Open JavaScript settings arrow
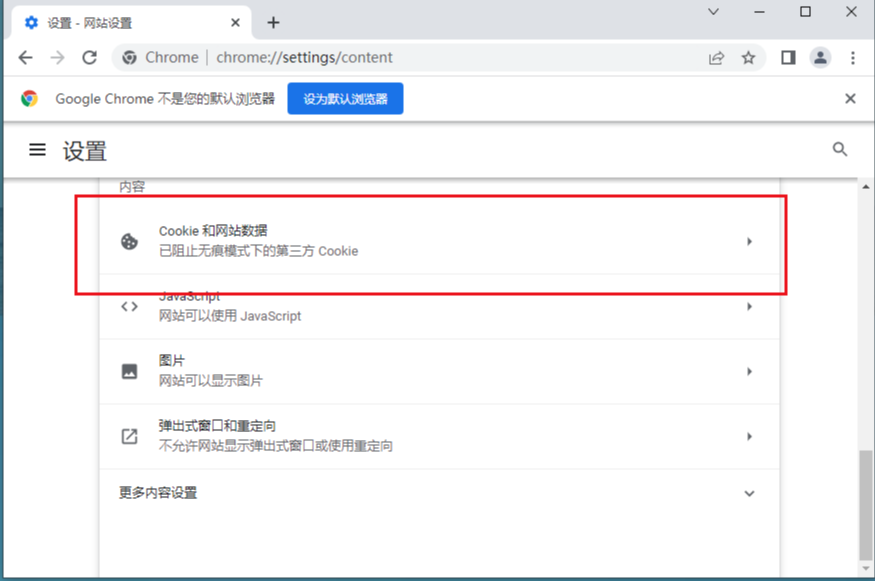Image resolution: width=875 pixels, height=581 pixels. (x=749, y=306)
